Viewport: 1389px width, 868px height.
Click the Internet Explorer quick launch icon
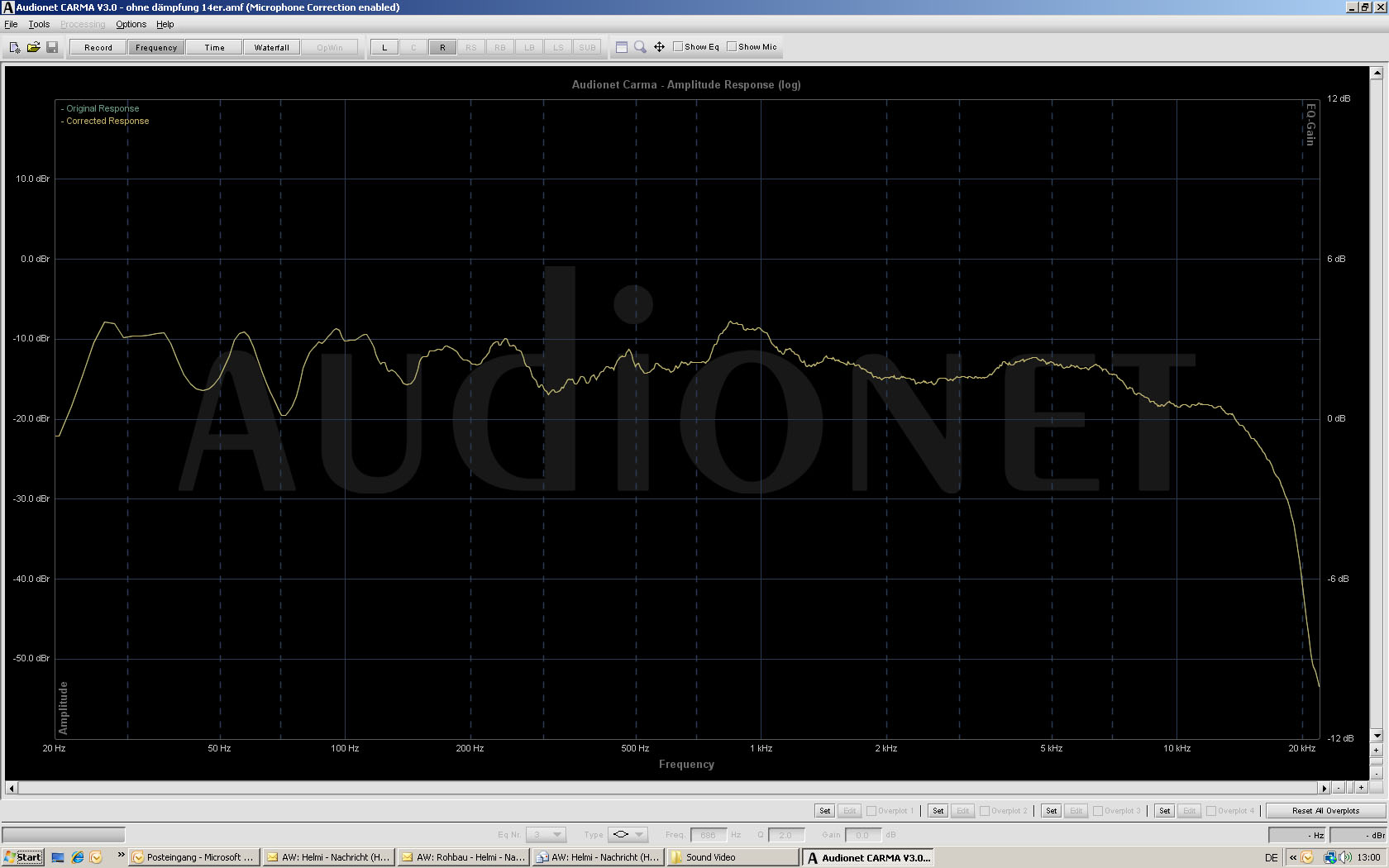pyautogui.click(x=78, y=857)
